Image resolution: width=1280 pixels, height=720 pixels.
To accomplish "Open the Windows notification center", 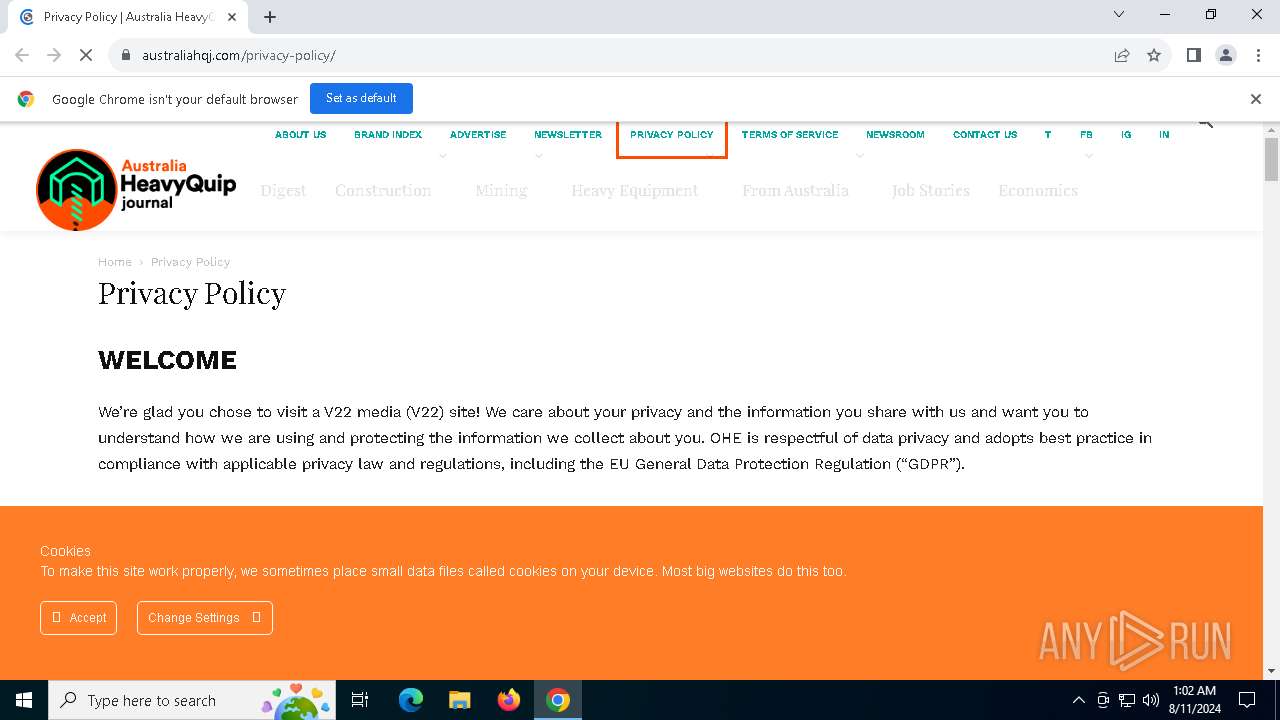I will (x=1247, y=700).
